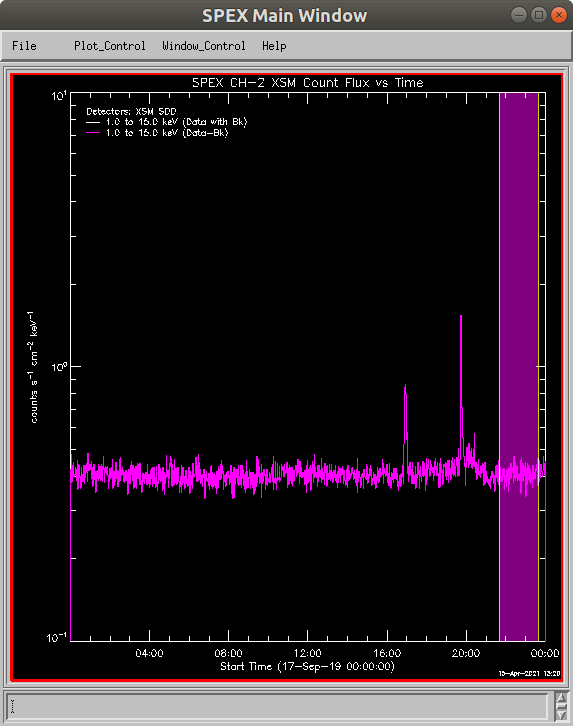Open the Window_Control menu
This screenshot has height=726, width=573.
tap(204, 46)
